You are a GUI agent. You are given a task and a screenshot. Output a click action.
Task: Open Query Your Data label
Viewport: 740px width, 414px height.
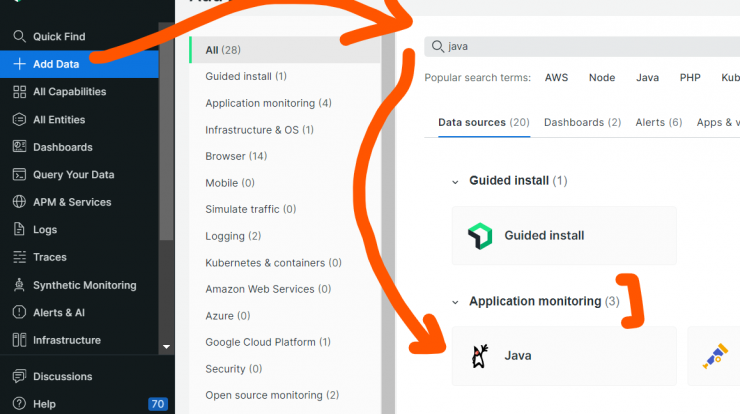tap(74, 175)
